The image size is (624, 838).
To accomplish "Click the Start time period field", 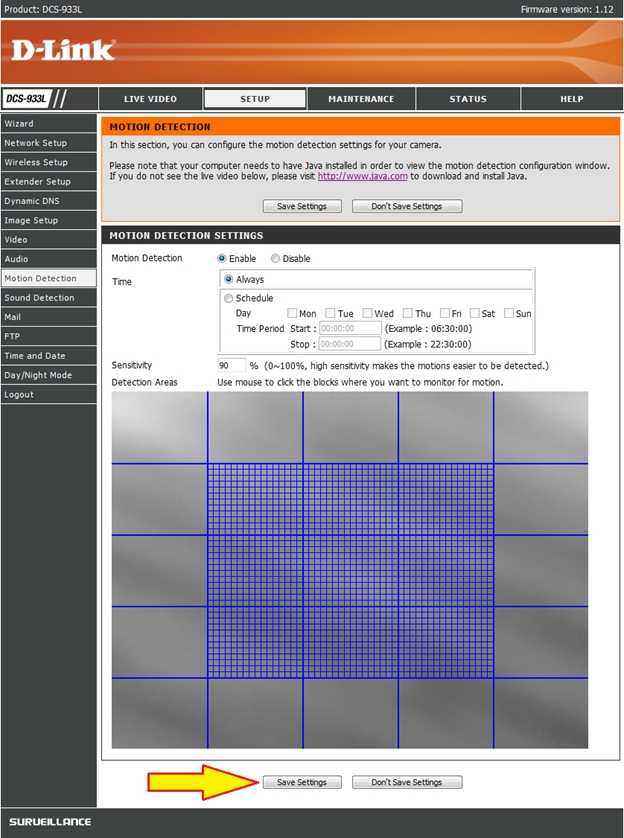I will [350, 328].
